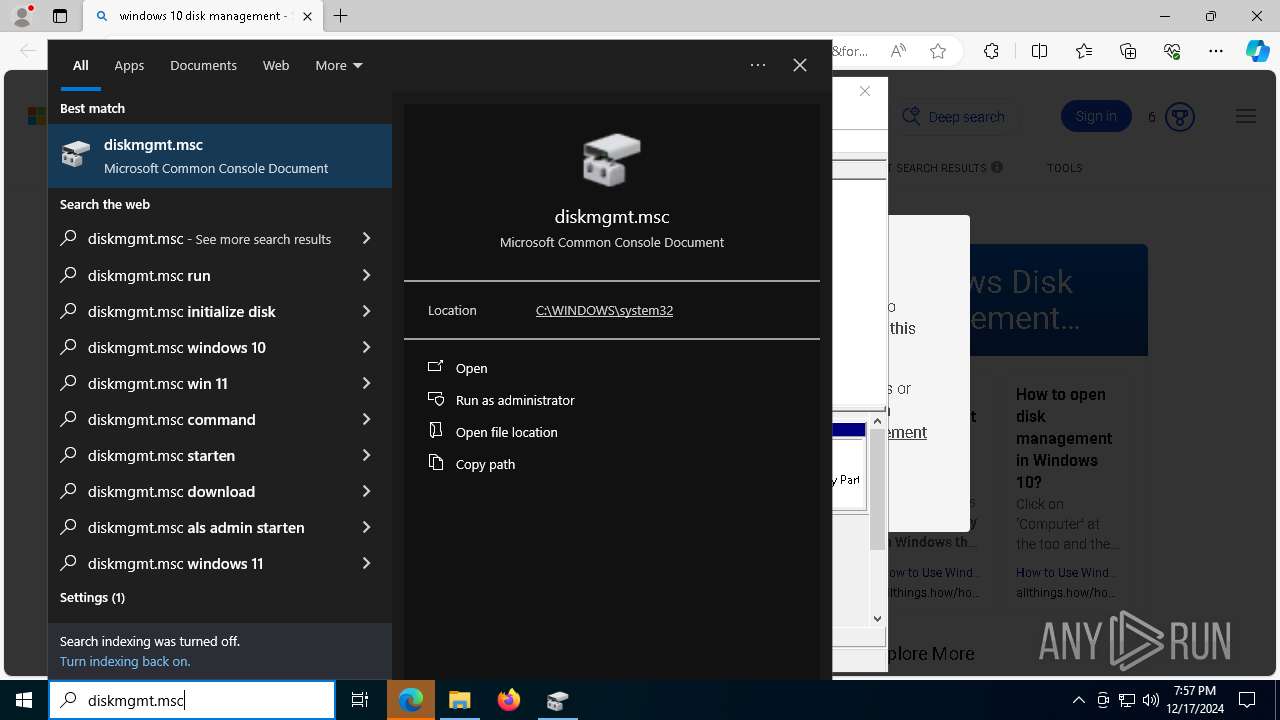1280x720 pixels.
Task: Open Browser essentials heart icon
Action: click(x=1172, y=51)
